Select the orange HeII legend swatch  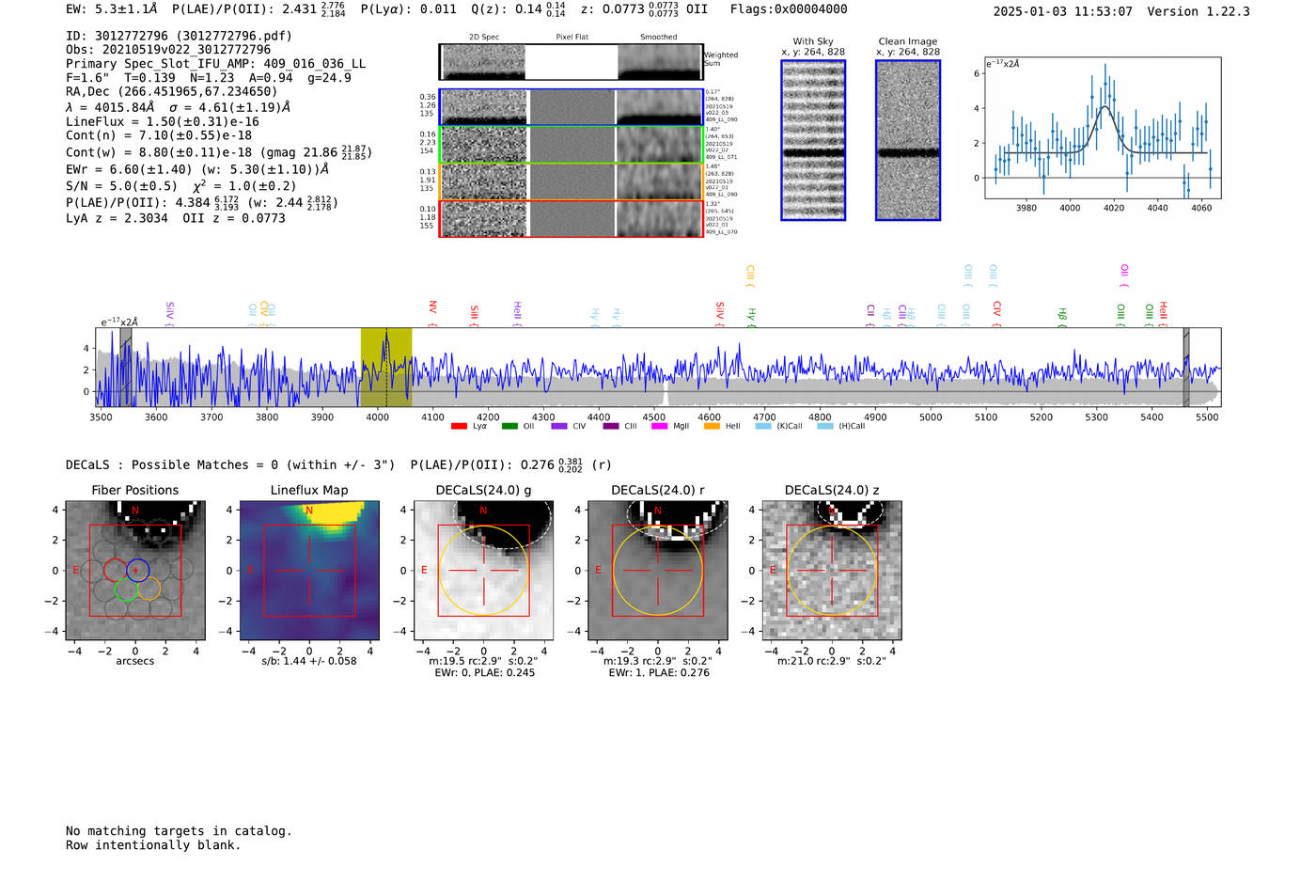(x=712, y=426)
